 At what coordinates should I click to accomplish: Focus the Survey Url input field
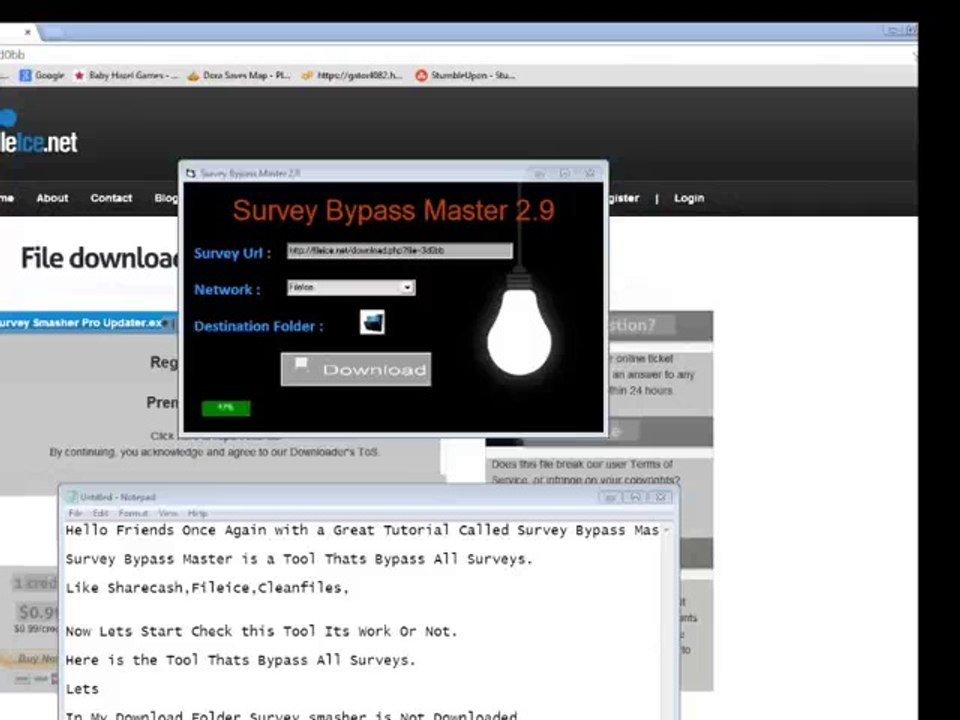[399, 250]
